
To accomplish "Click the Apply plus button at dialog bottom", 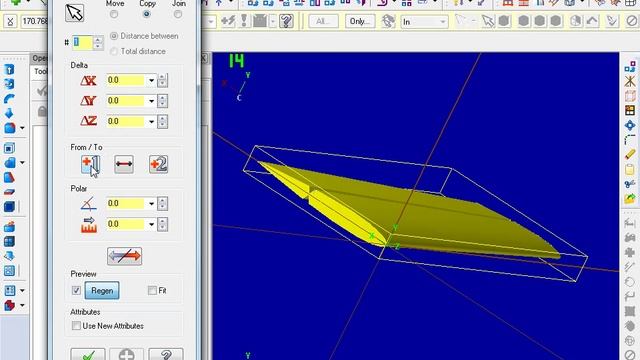I will tap(127, 354).
